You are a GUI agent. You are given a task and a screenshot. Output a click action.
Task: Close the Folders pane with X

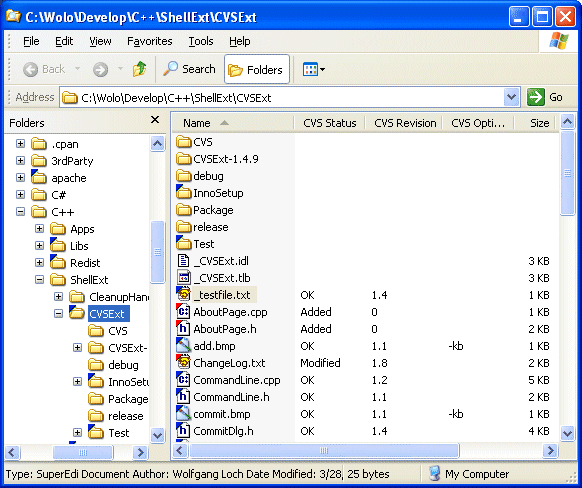tap(155, 120)
